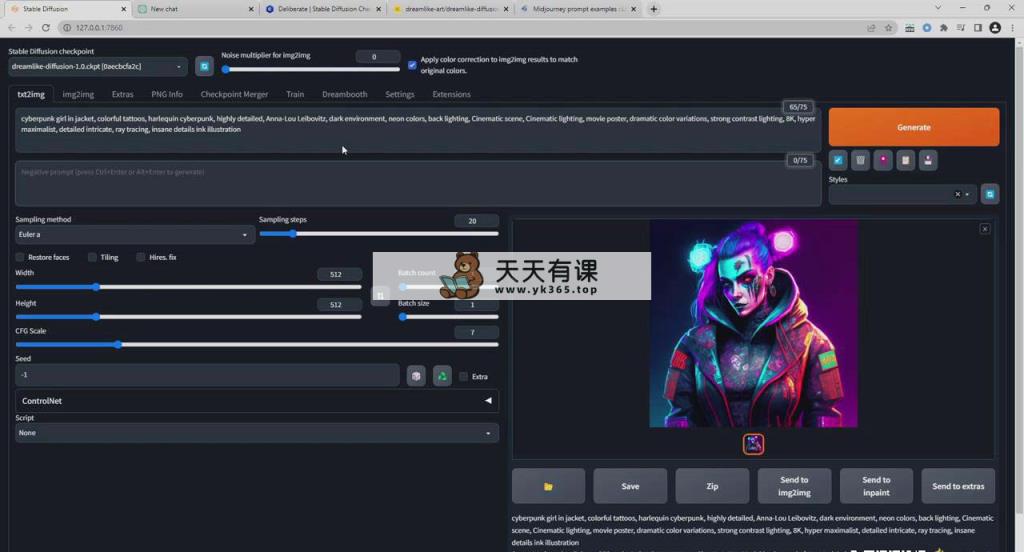The width and height of the screenshot is (1024, 552).
Task: Open the Dreambooth tab
Action: (344, 94)
